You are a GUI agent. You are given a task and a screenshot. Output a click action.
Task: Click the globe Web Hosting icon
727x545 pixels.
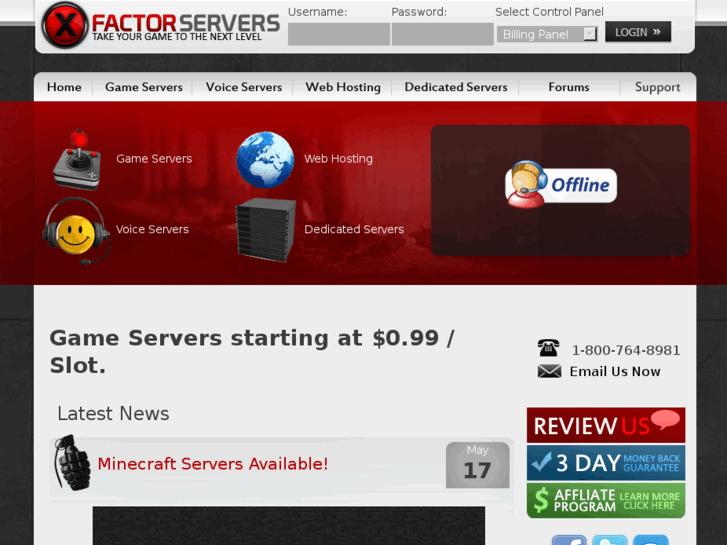pos(265,160)
